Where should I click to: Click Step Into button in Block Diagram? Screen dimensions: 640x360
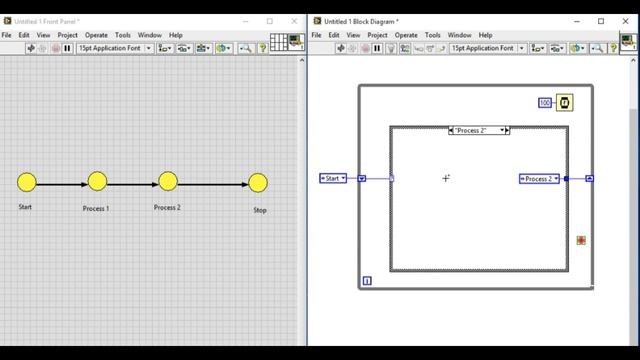[418, 49]
